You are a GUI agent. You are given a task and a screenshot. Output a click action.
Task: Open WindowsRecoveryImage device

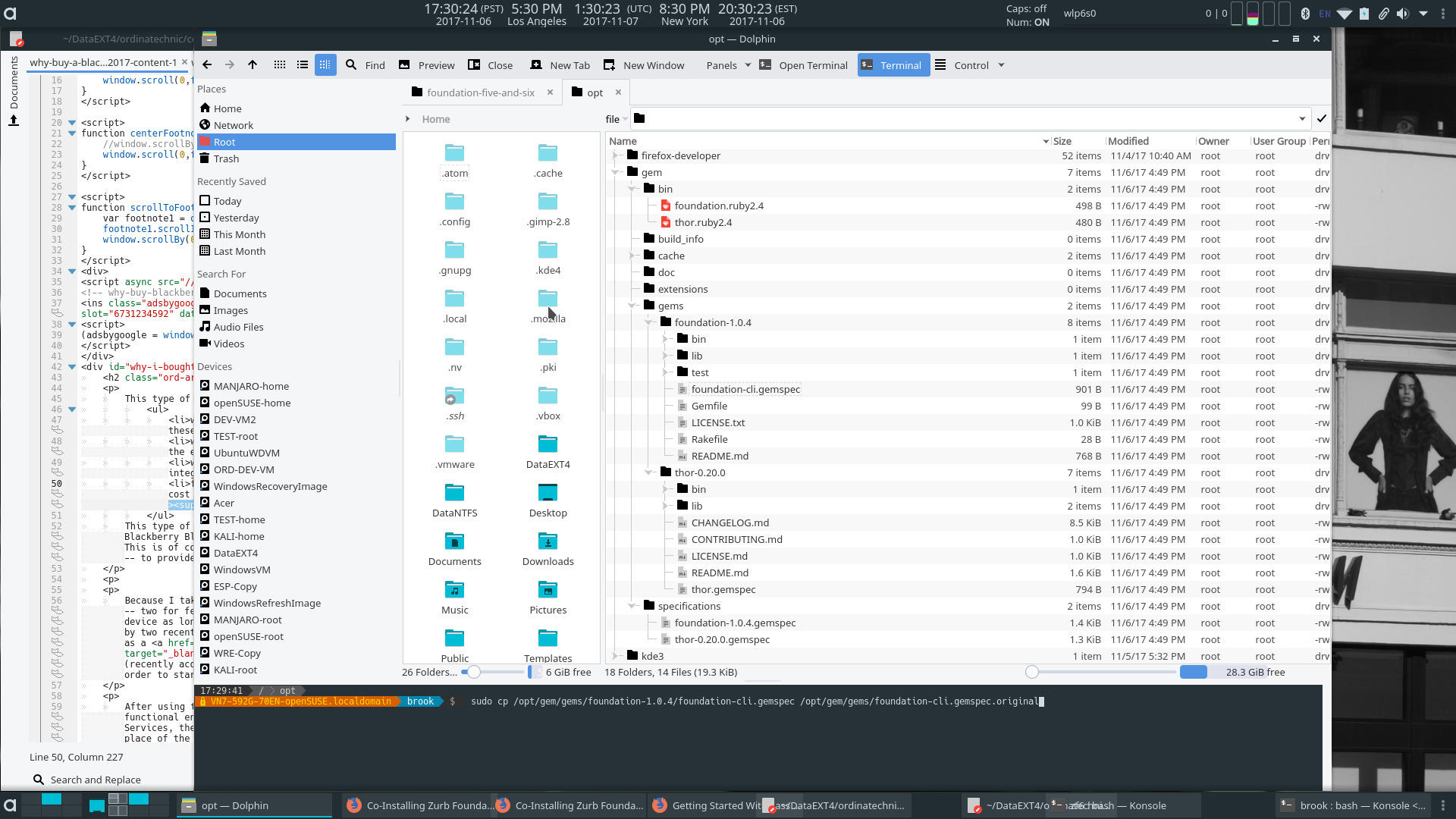coord(297,486)
